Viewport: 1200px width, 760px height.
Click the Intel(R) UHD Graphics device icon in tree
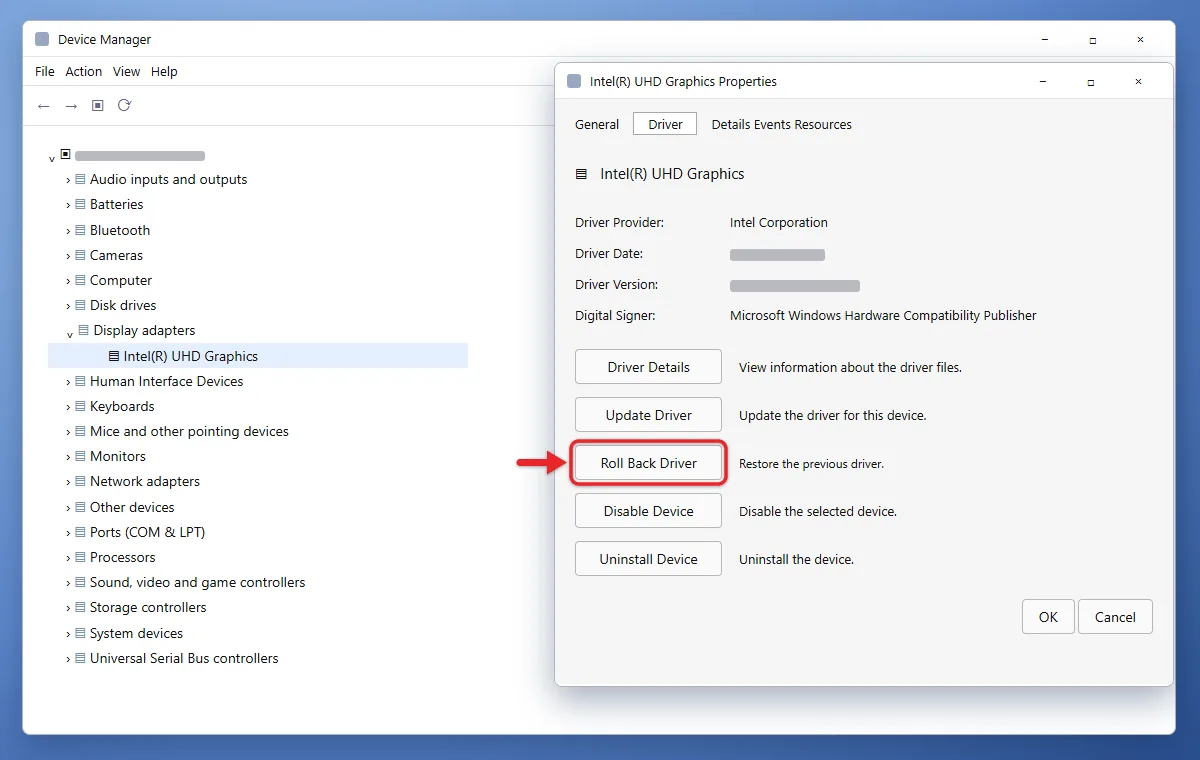coord(114,356)
